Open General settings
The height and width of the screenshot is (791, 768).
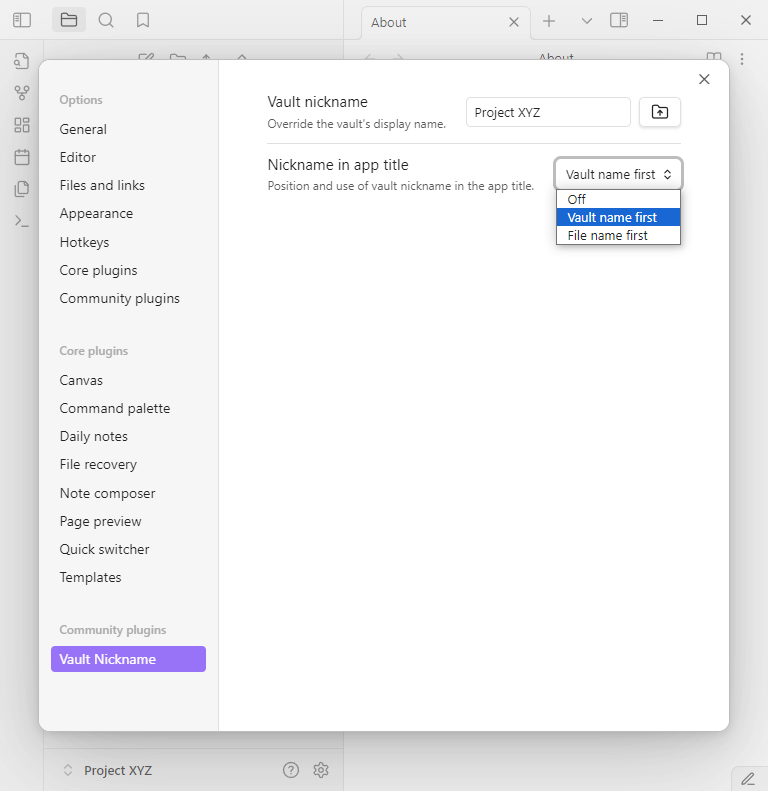[x=128, y=129]
